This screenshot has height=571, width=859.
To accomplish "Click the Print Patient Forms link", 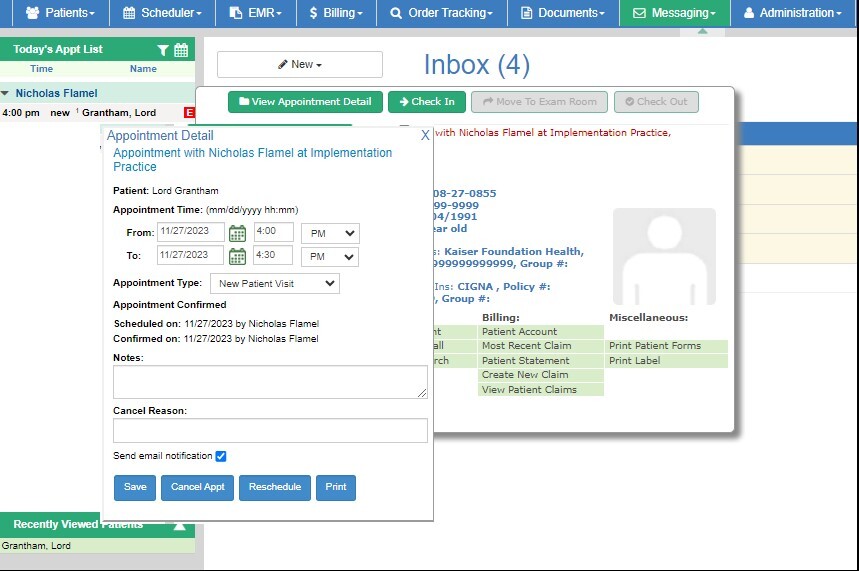I will point(655,346).
